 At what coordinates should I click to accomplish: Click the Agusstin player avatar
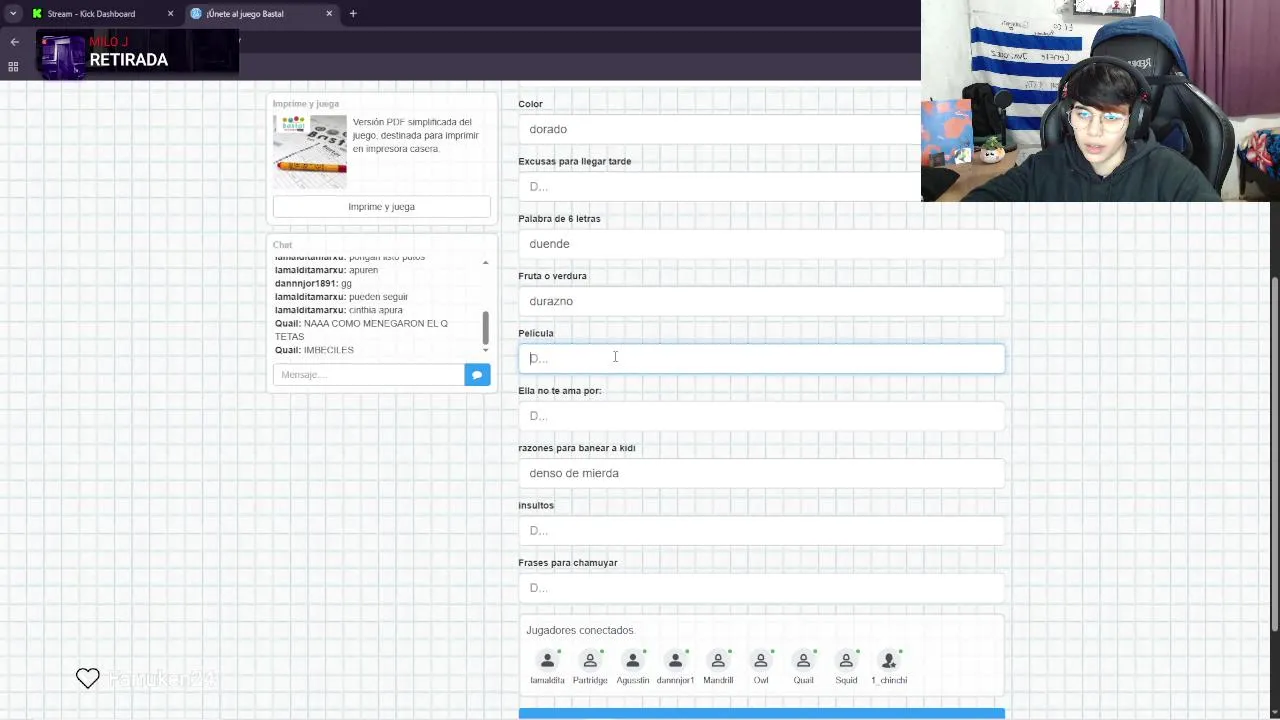(x=632, y=660)
